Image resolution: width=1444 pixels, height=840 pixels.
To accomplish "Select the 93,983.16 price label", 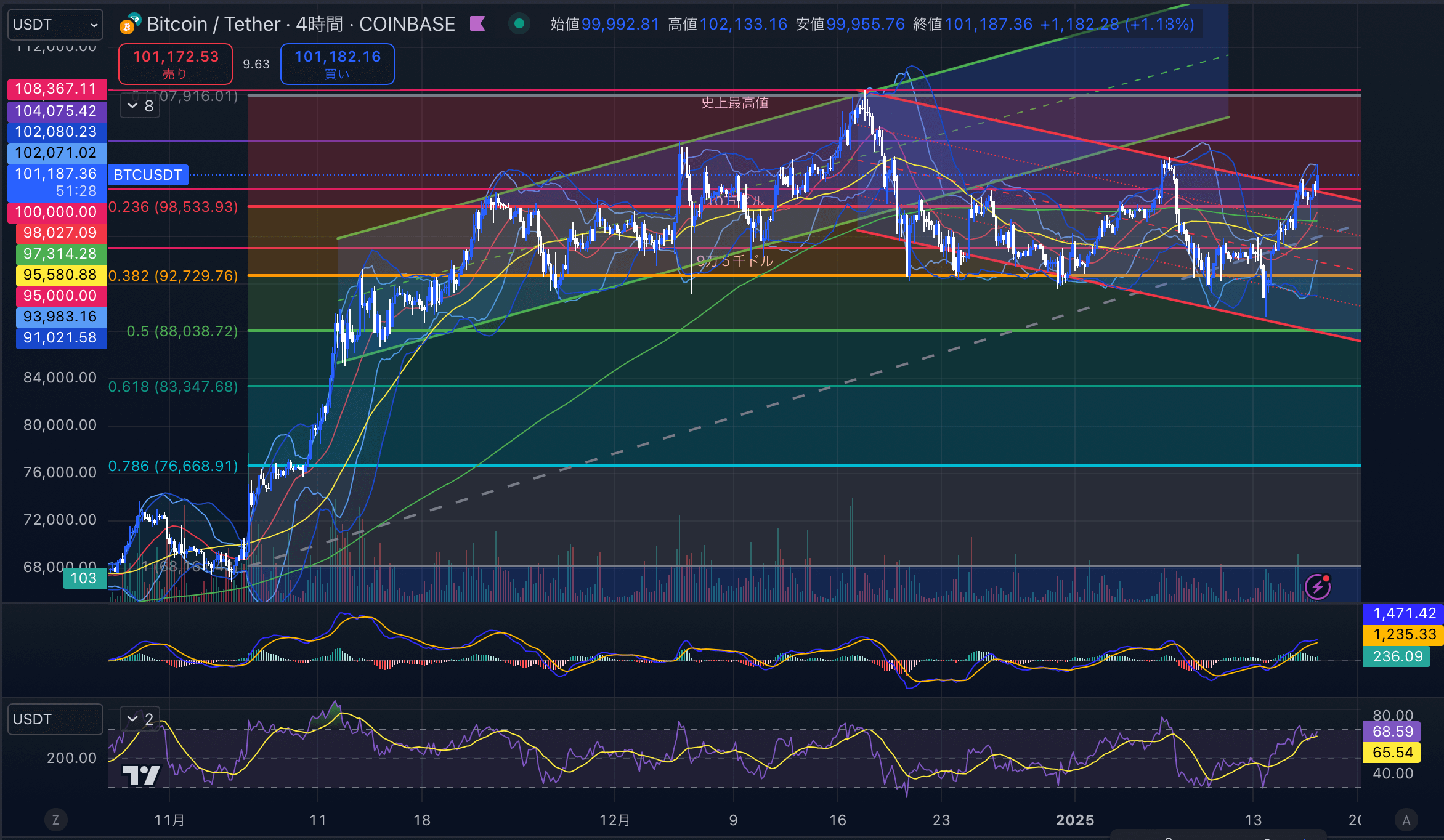I will point(61,317).
